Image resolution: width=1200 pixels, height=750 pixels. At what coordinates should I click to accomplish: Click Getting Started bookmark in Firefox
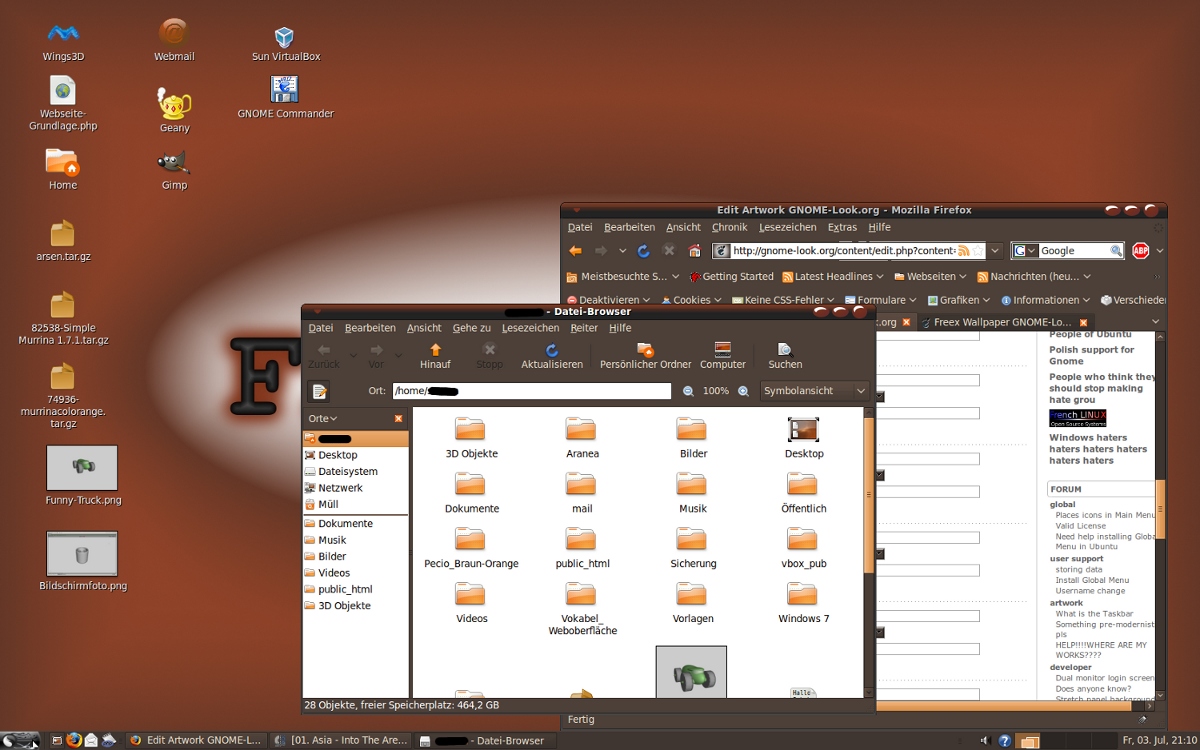(731, 277)
